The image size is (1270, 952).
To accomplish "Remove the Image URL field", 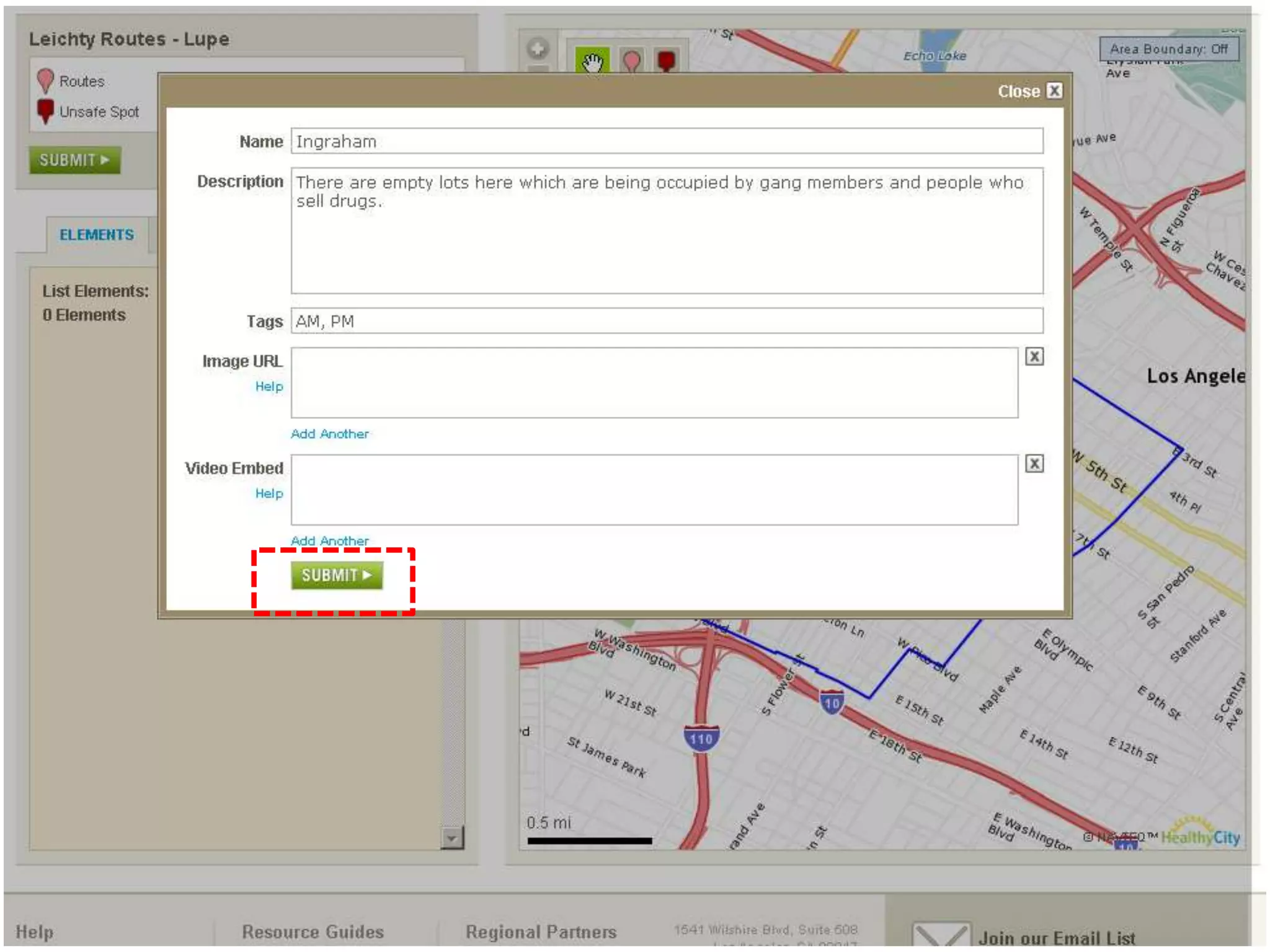I will pyautogui.click(x=1034, y=356).
